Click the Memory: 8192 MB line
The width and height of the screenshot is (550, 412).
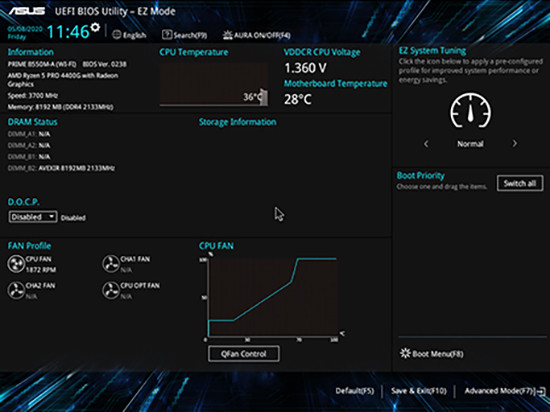click(60, 107)
